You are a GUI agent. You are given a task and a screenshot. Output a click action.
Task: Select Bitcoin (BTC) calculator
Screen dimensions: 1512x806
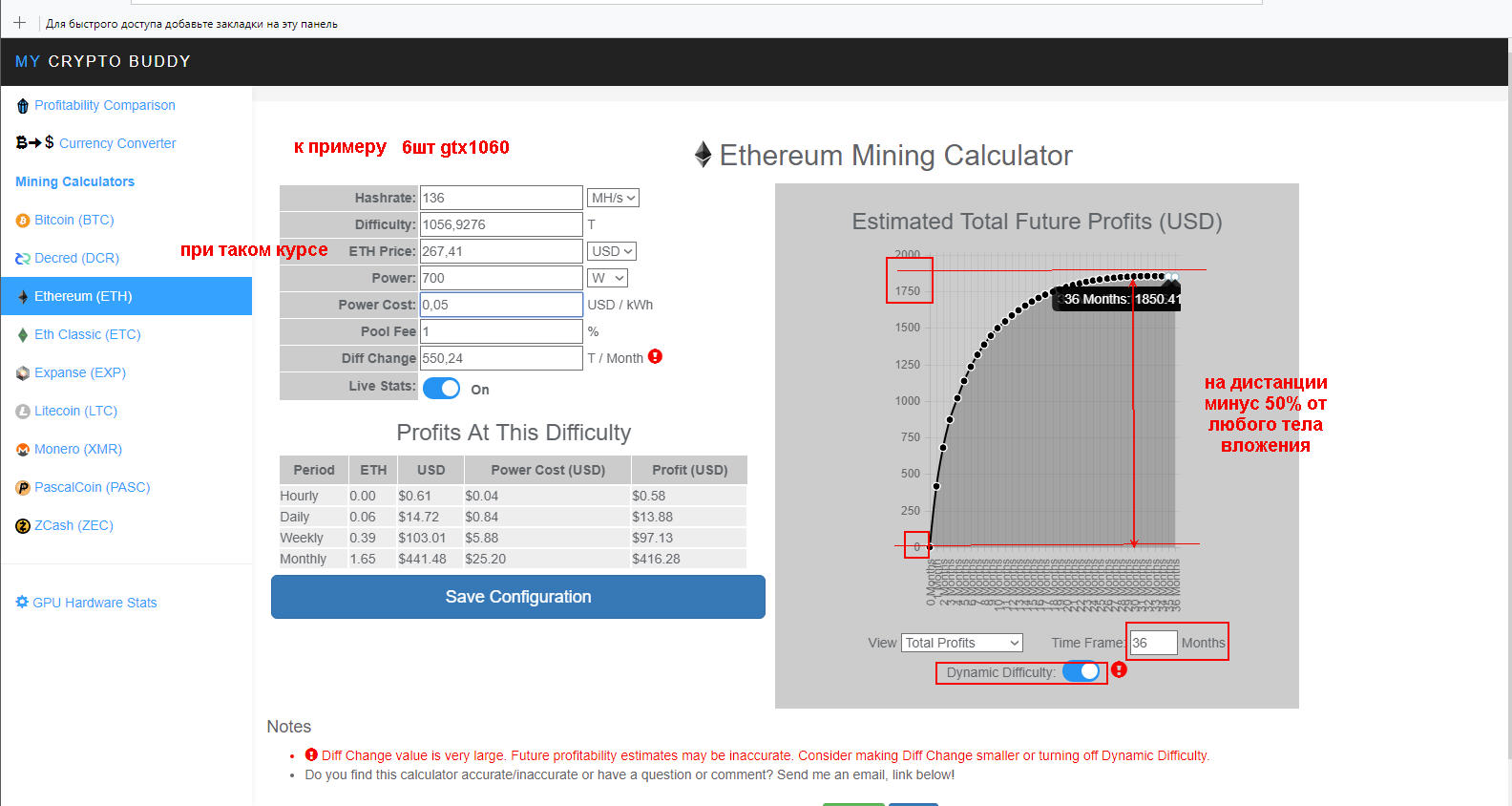click(x=74, y=220)
